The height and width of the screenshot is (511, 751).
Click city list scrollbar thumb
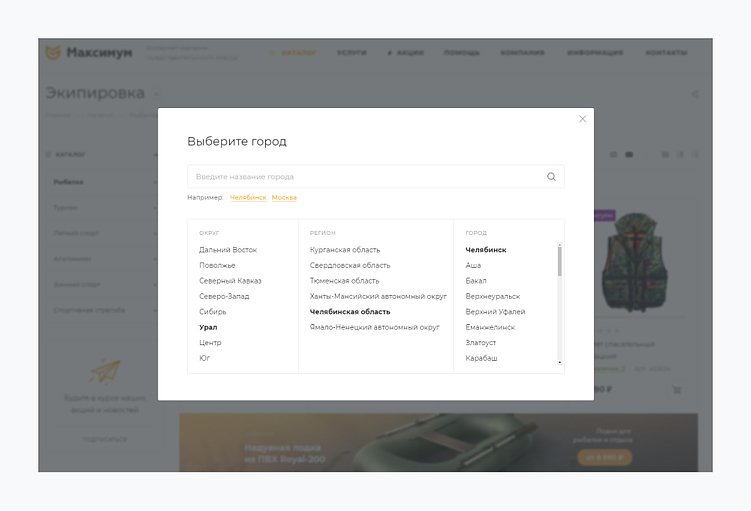tap(559, 261)
